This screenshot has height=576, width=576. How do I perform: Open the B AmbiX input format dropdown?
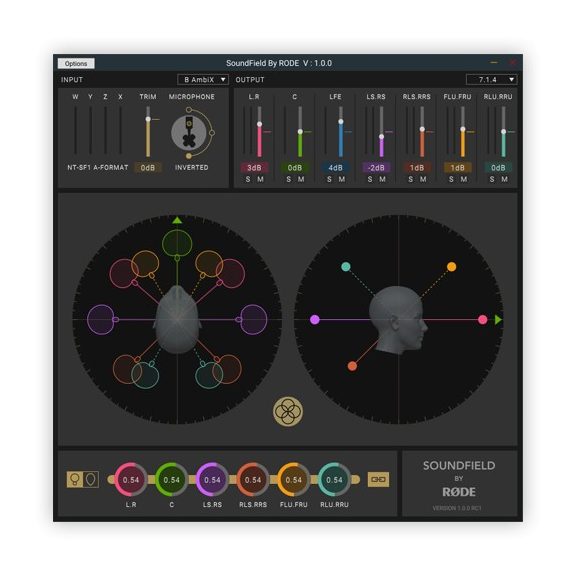[x=203, y=80]
